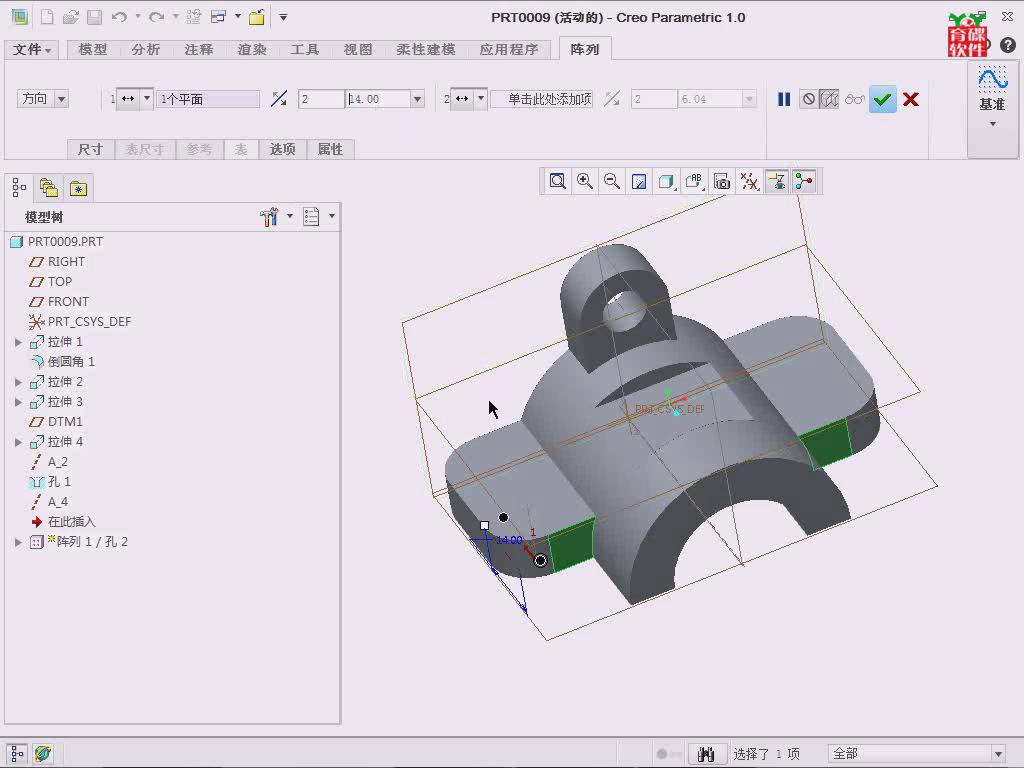Expand the 拉伸 2 feature

[x=18, y=381]
